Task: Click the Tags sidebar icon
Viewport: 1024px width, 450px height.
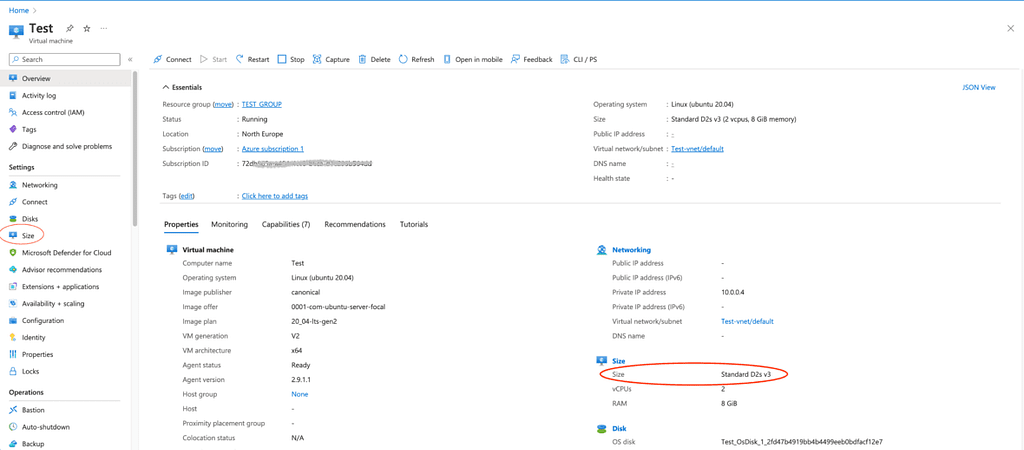Action: (x=13, y=129)
